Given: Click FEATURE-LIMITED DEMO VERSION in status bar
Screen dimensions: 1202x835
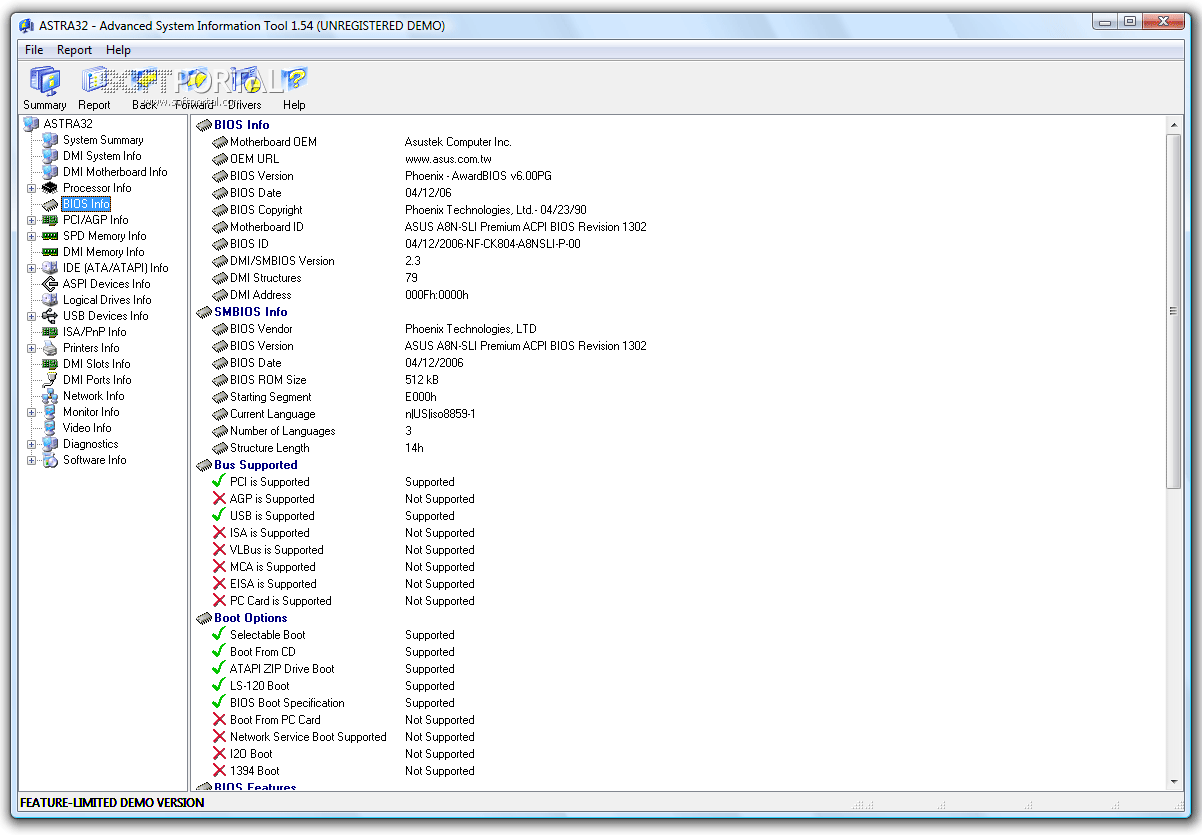Looking at the screenshot, I should (112, 802).
